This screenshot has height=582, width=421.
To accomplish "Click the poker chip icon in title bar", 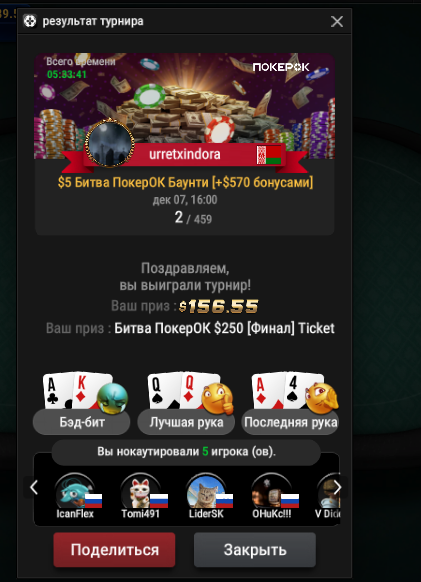I will (x=30, y=21).
